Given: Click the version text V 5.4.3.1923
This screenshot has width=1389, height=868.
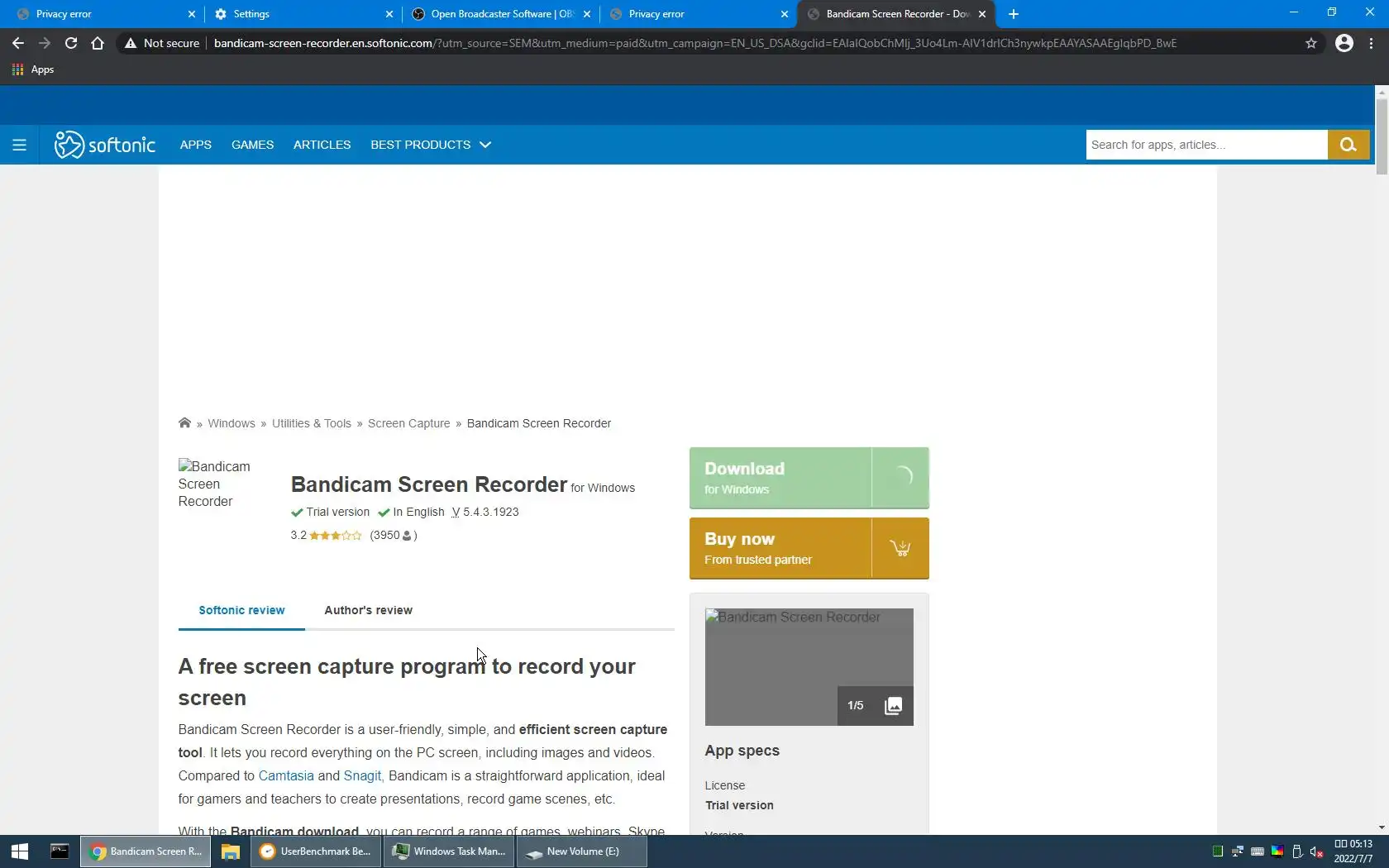Looking at the screenshot, I should tap(485, 512).
